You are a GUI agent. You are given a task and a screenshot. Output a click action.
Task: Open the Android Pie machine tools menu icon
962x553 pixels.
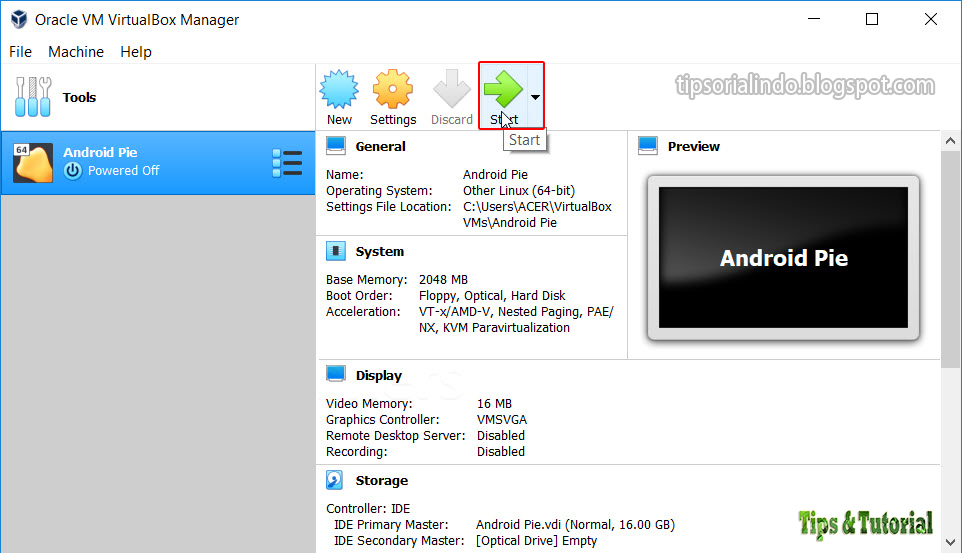click(x=287, y=163)
